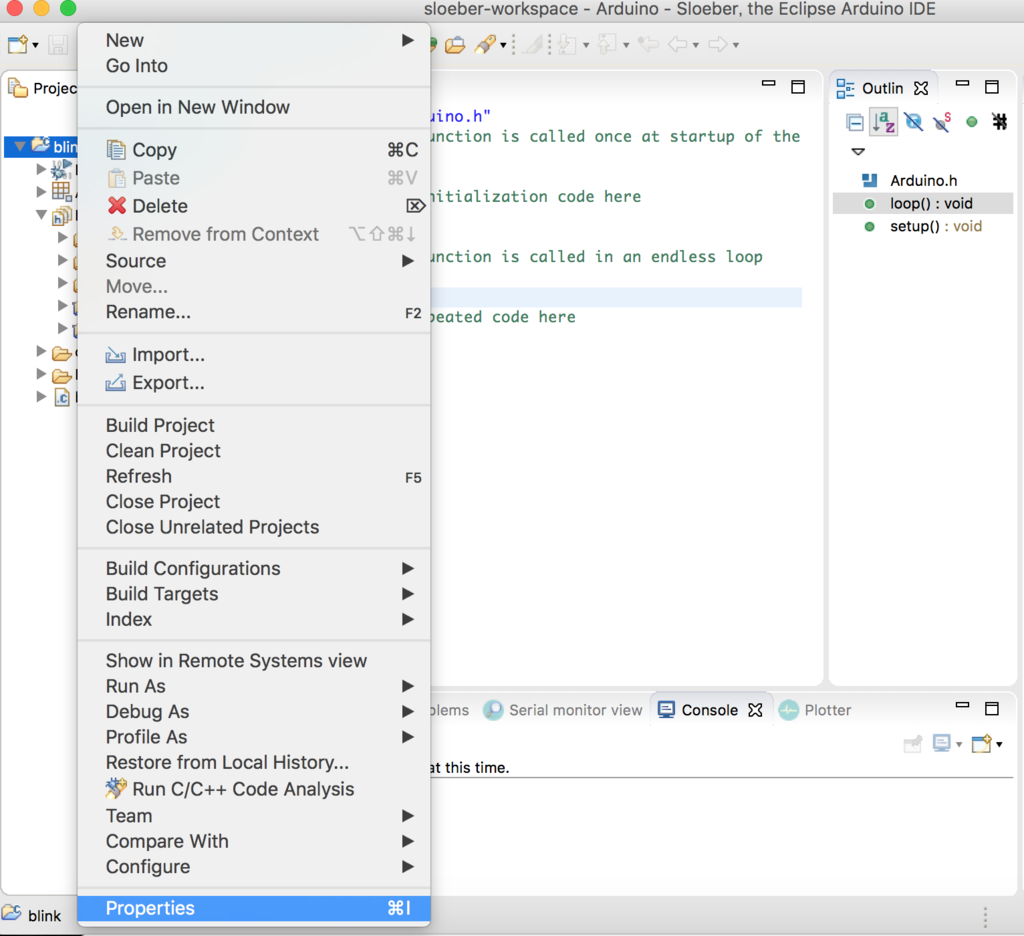The width and height of the screenshot is (1024, 936).
Task: Click the Includes header stack icon
Action: [62, 216]
